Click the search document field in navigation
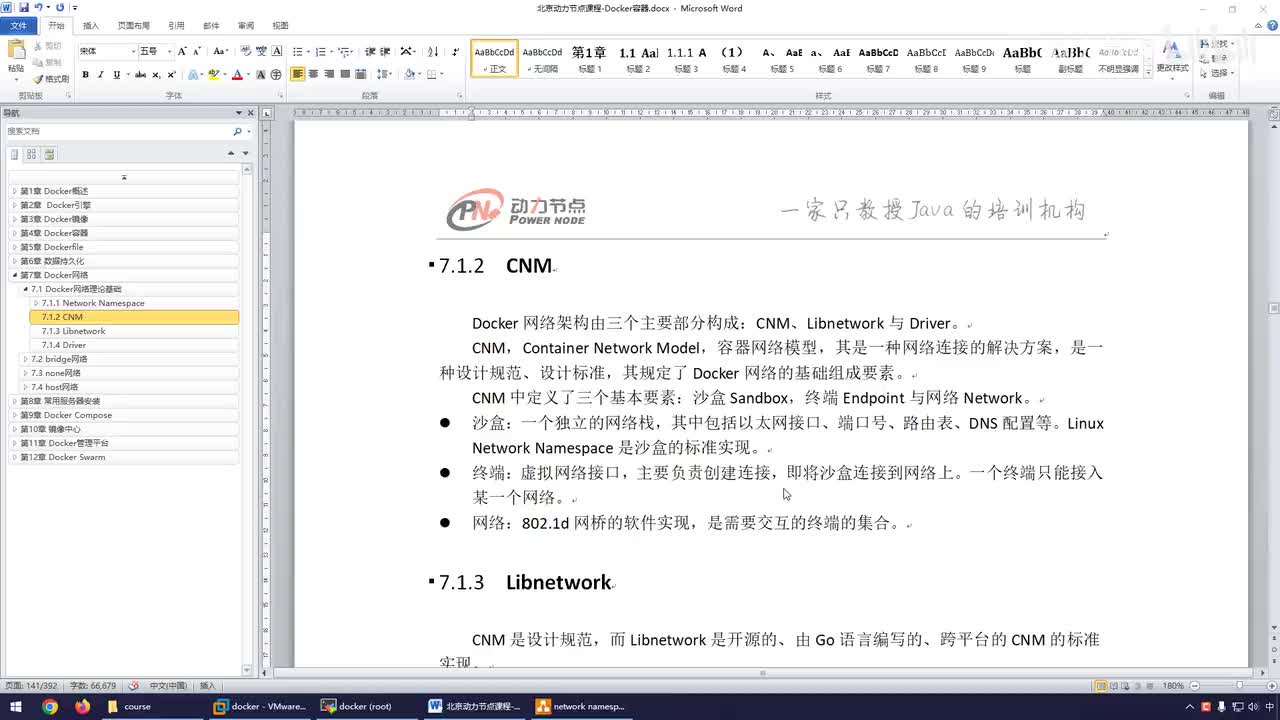 point(118,131)
